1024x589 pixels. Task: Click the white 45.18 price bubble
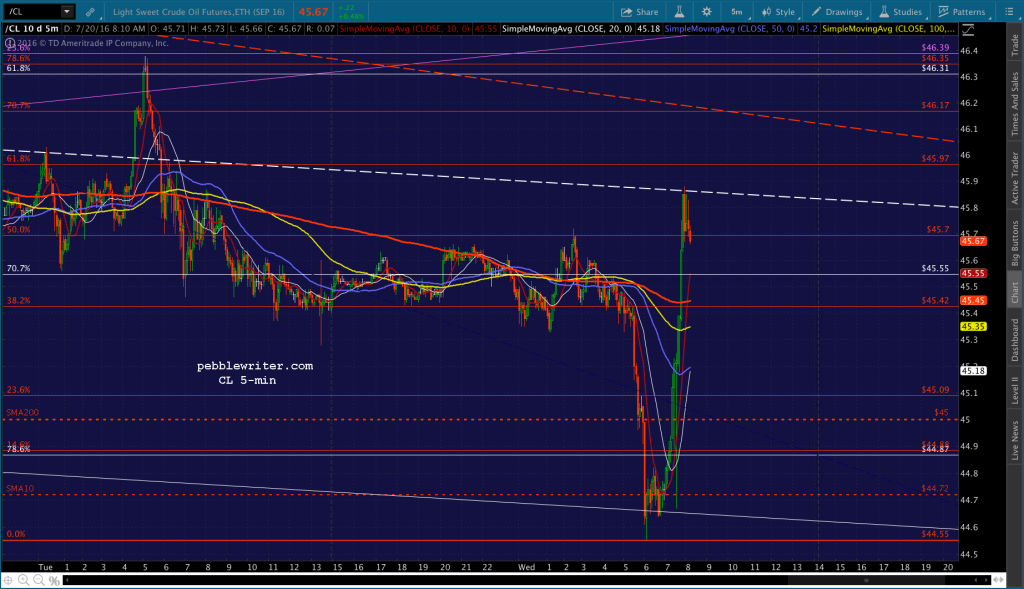point(973,370)
